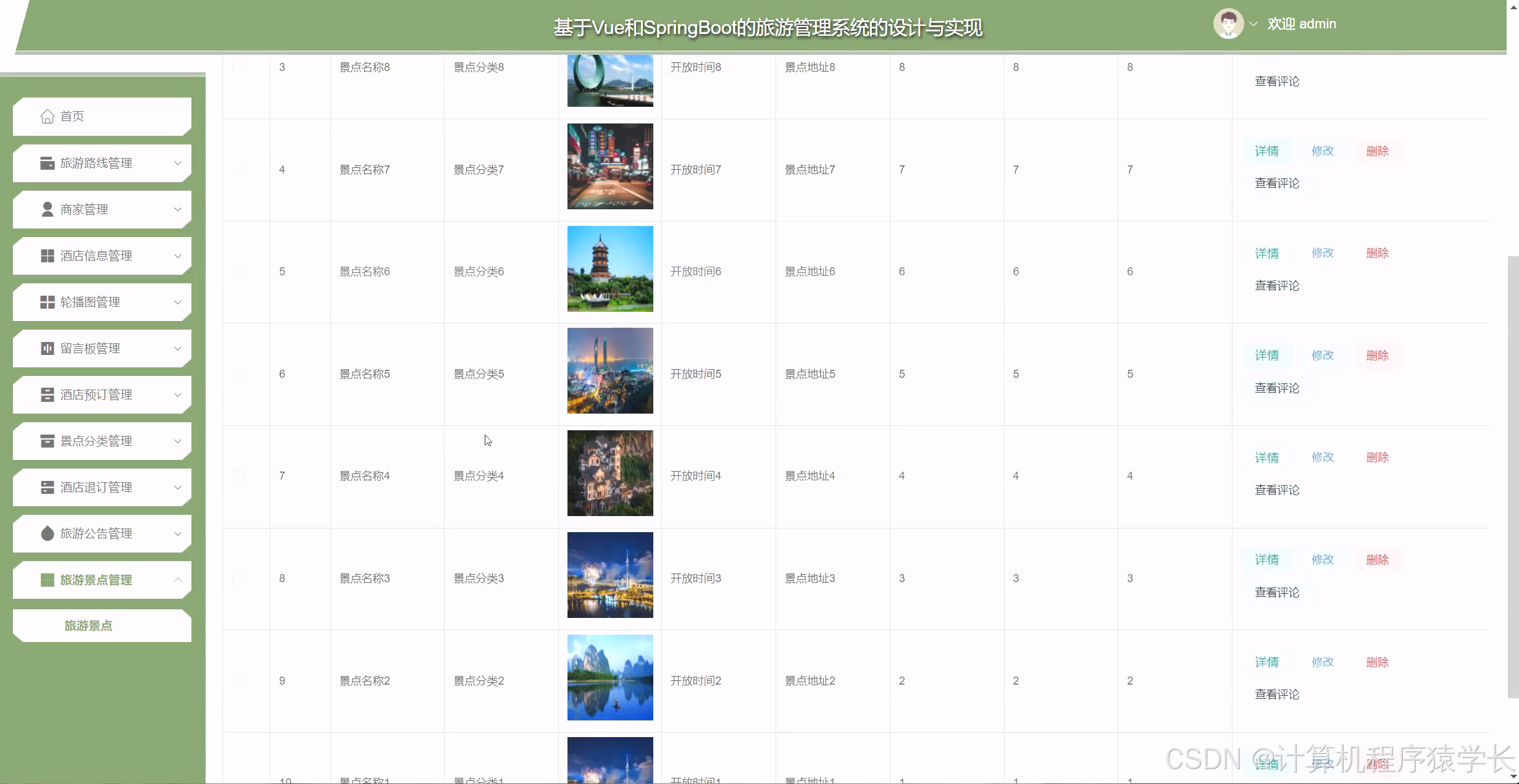Click the 旅游景点管理 green square icon
The image size is (1519, 784).
coord(47,580)
